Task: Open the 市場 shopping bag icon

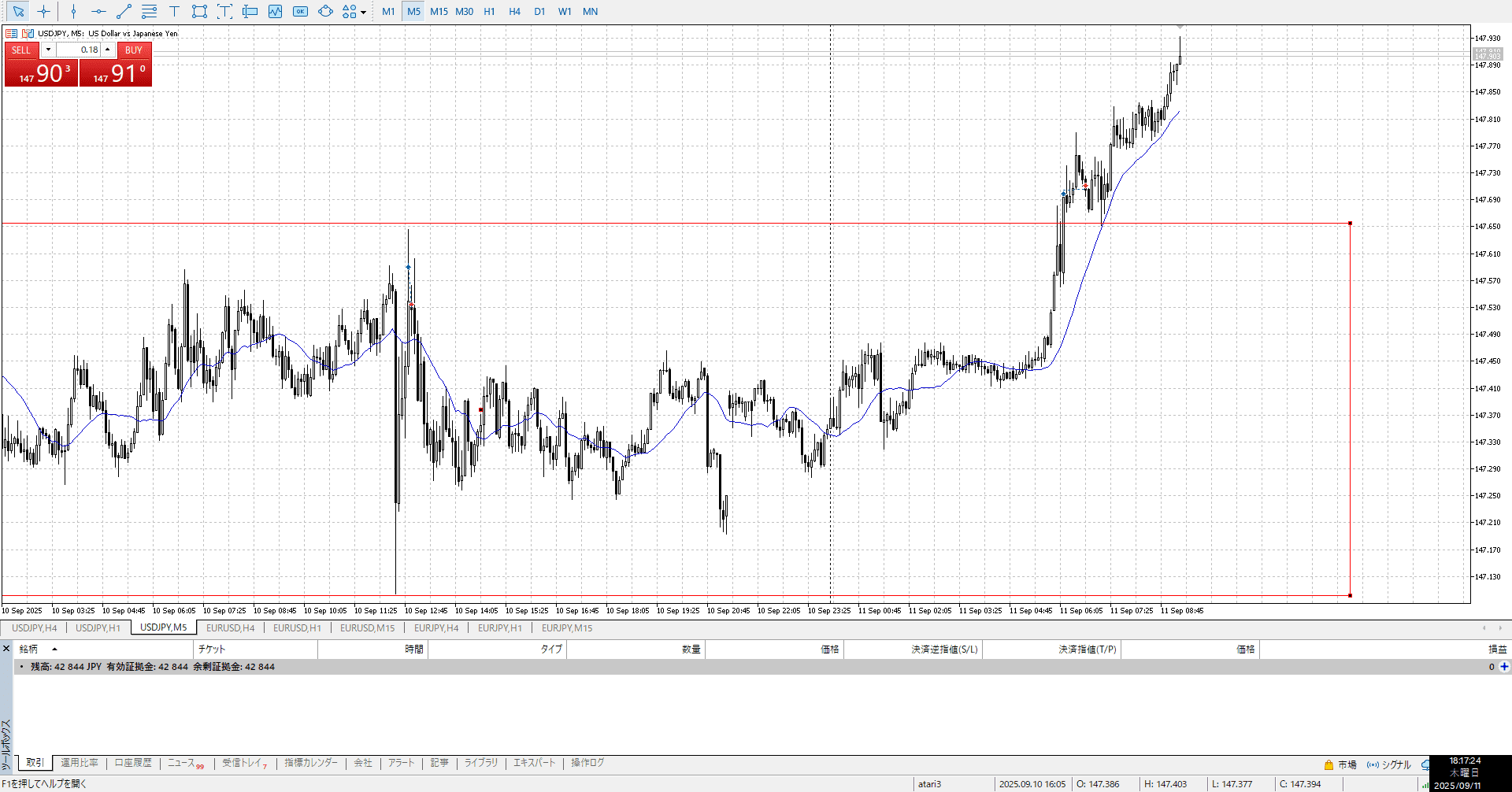Action: click(x=1329, y=764)
